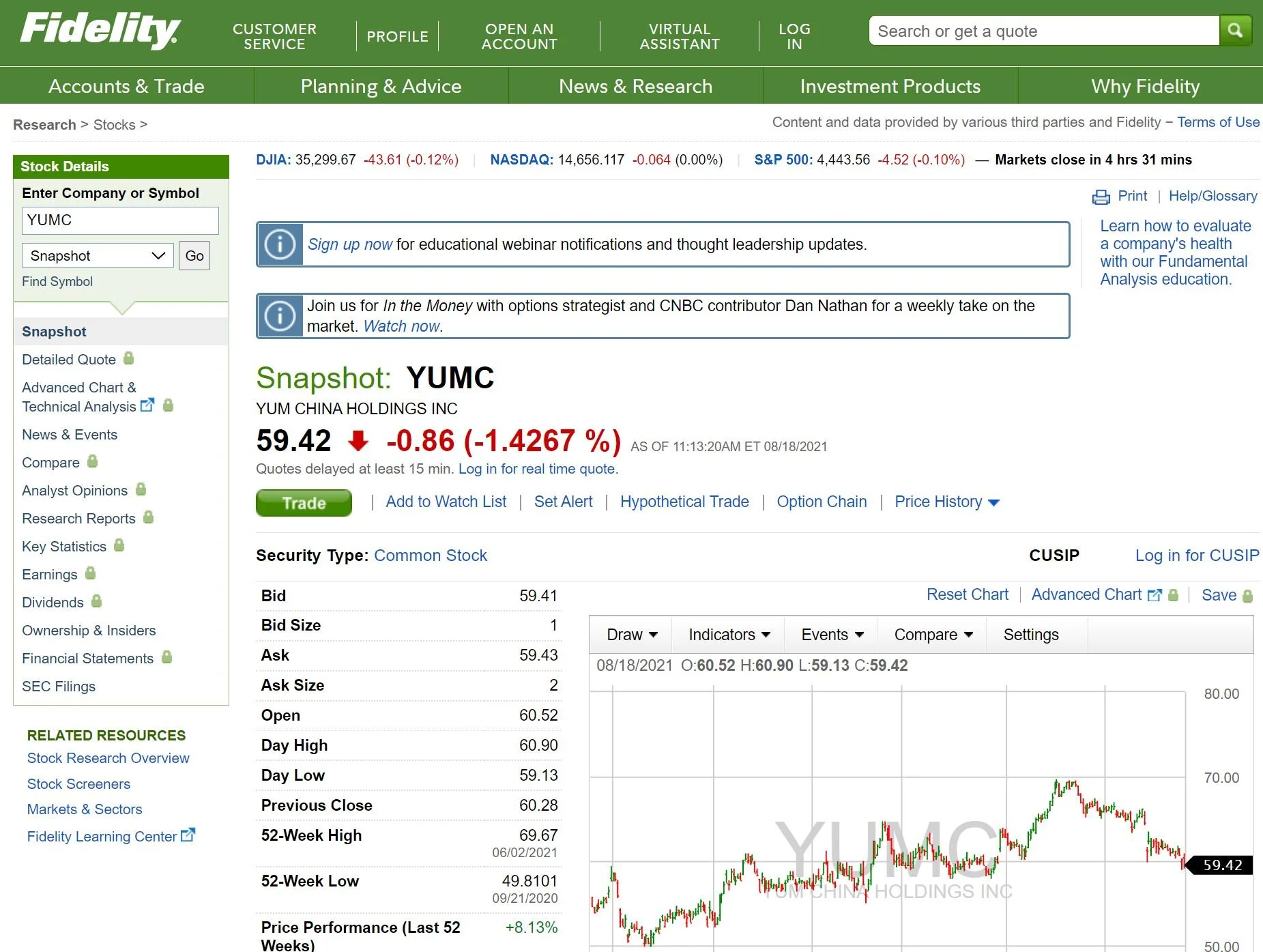Click the lock icon beside Detailed Quote
Viewport: 1263px width, 952px height.
coord(128,358)
